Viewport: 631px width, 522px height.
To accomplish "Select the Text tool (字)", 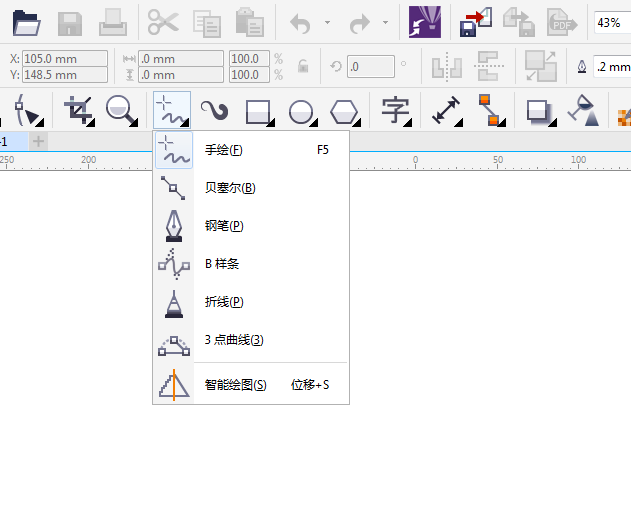I will click(396, 110).
